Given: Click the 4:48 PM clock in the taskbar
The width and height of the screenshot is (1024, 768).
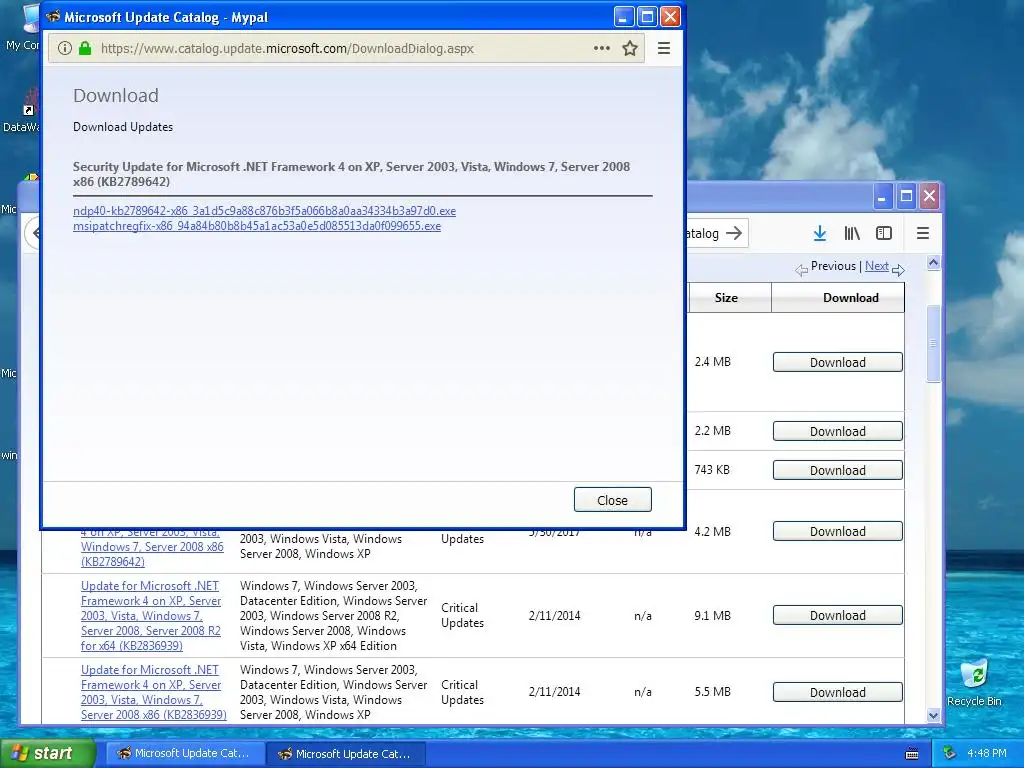Looking at the screenshot, I should coord(987,753).
